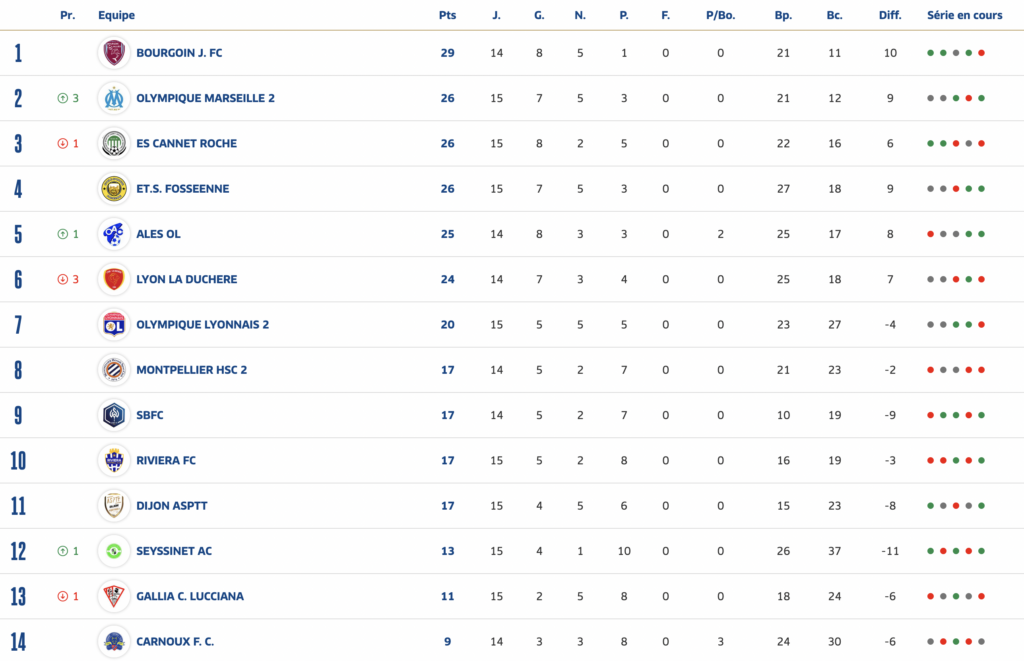
Task: Click the ES Cannet Roche club logo
Action: pyautogui.click(x=114, y=143)
